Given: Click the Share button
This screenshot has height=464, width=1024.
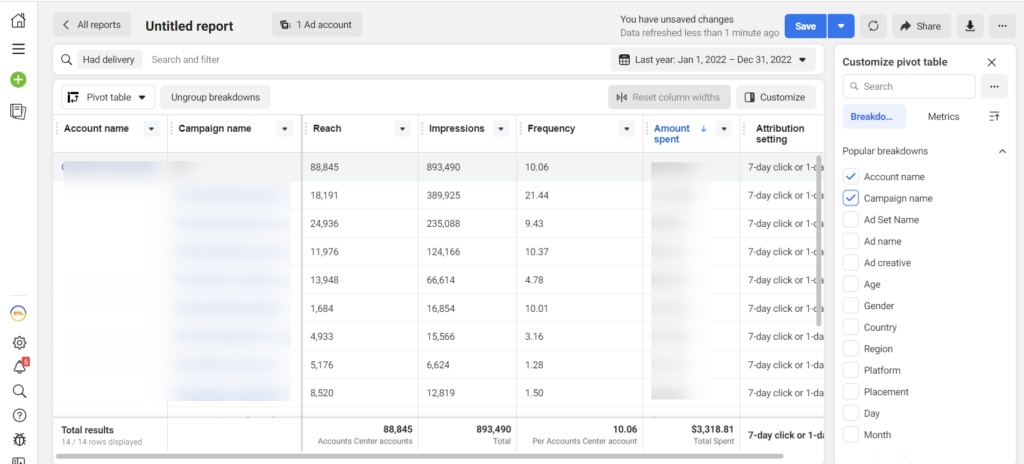Looking at the screenshot, I should tap(921, 26).
